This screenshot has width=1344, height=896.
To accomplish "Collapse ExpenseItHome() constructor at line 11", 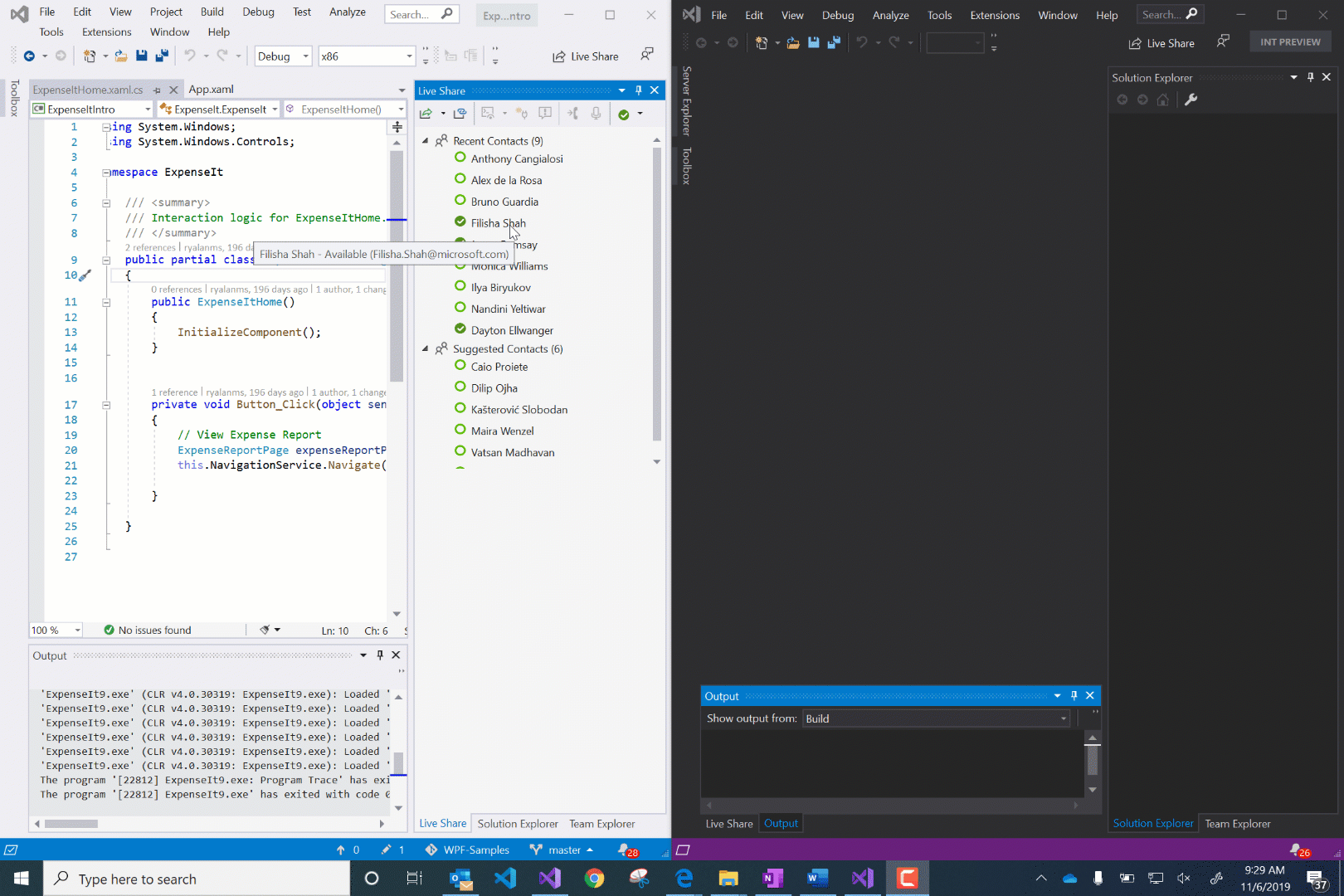I will [x=106, y=302].
